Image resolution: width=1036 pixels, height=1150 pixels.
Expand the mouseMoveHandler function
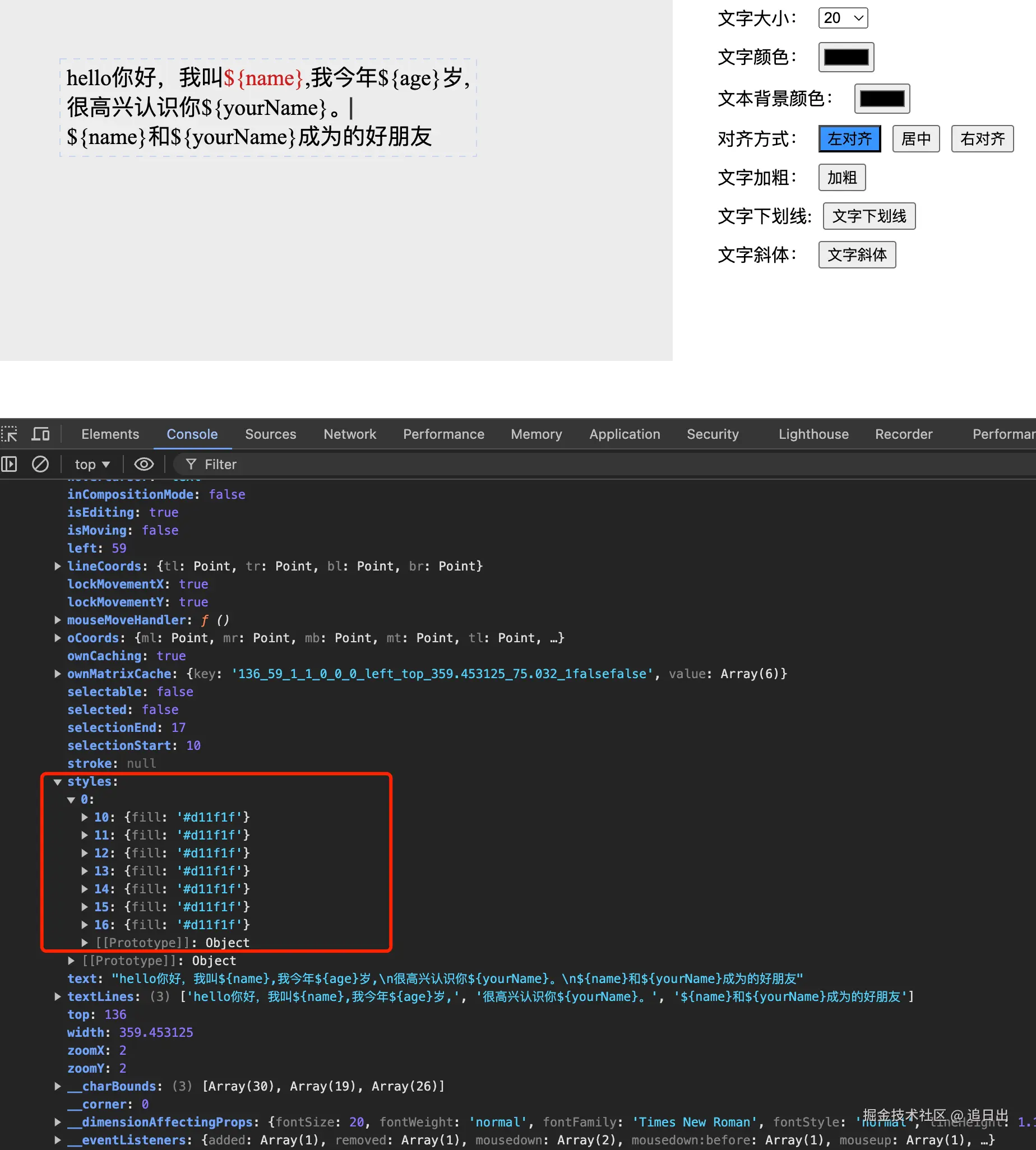58,620
